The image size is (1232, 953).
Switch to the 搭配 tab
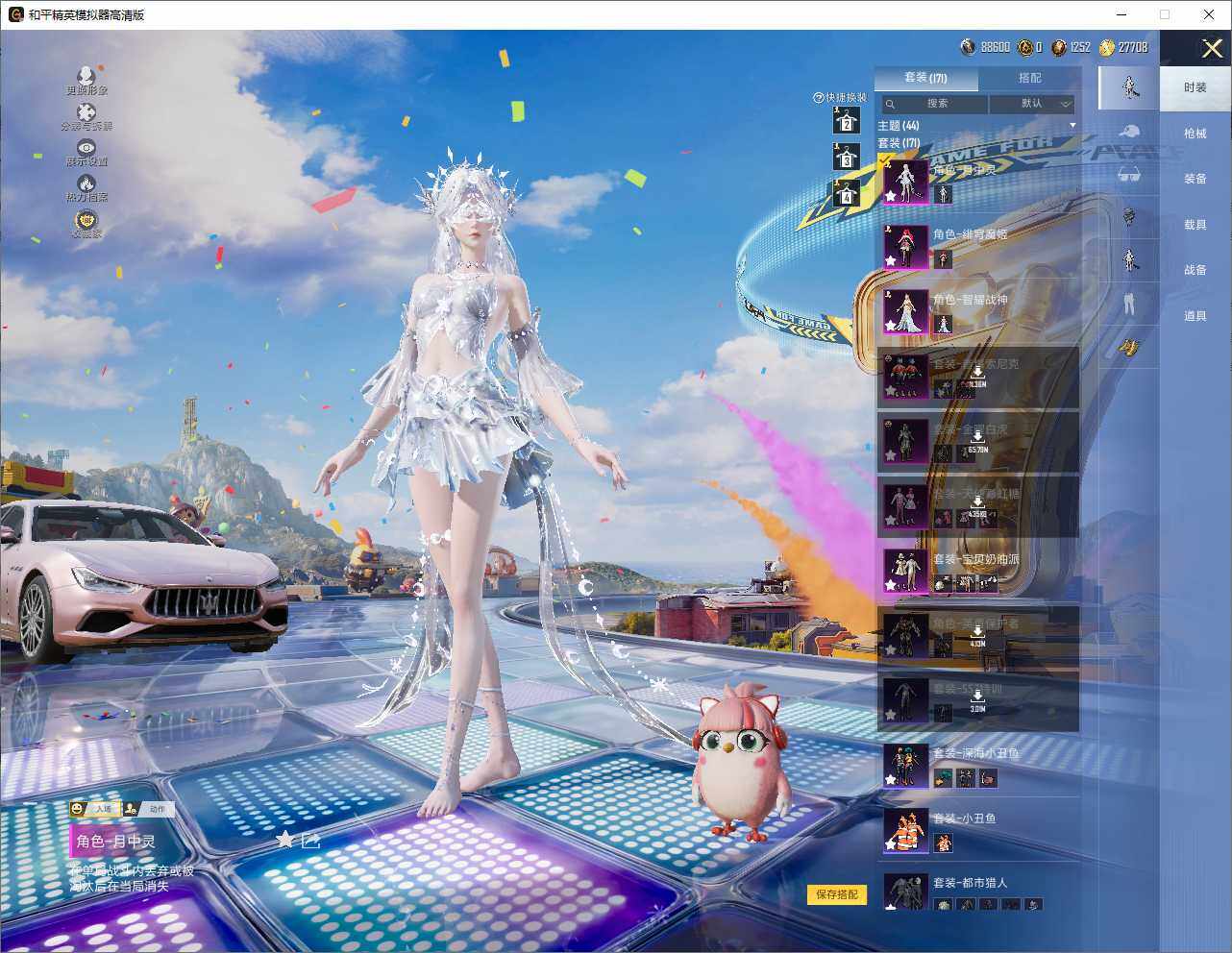pyautogui.click(x=1029, y=78)
